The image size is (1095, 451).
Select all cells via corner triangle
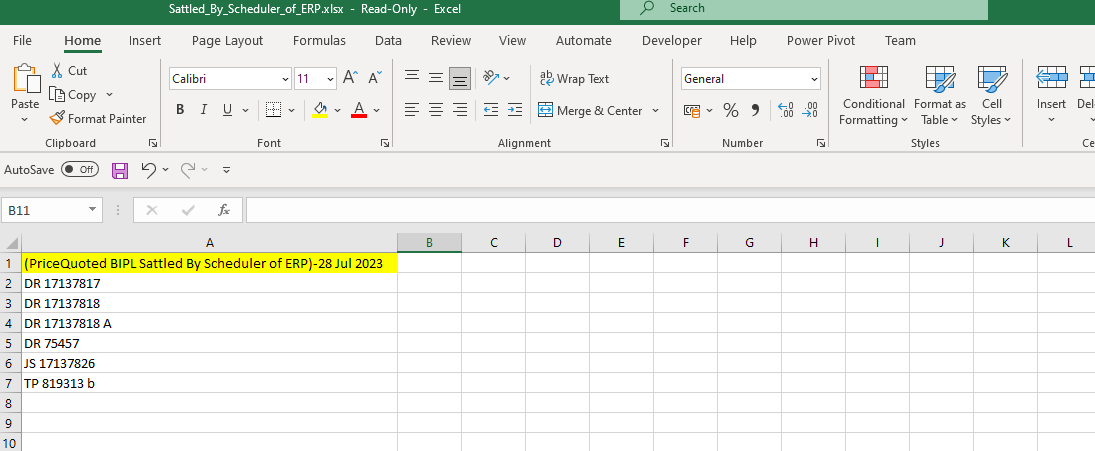(x=11, y=243)
